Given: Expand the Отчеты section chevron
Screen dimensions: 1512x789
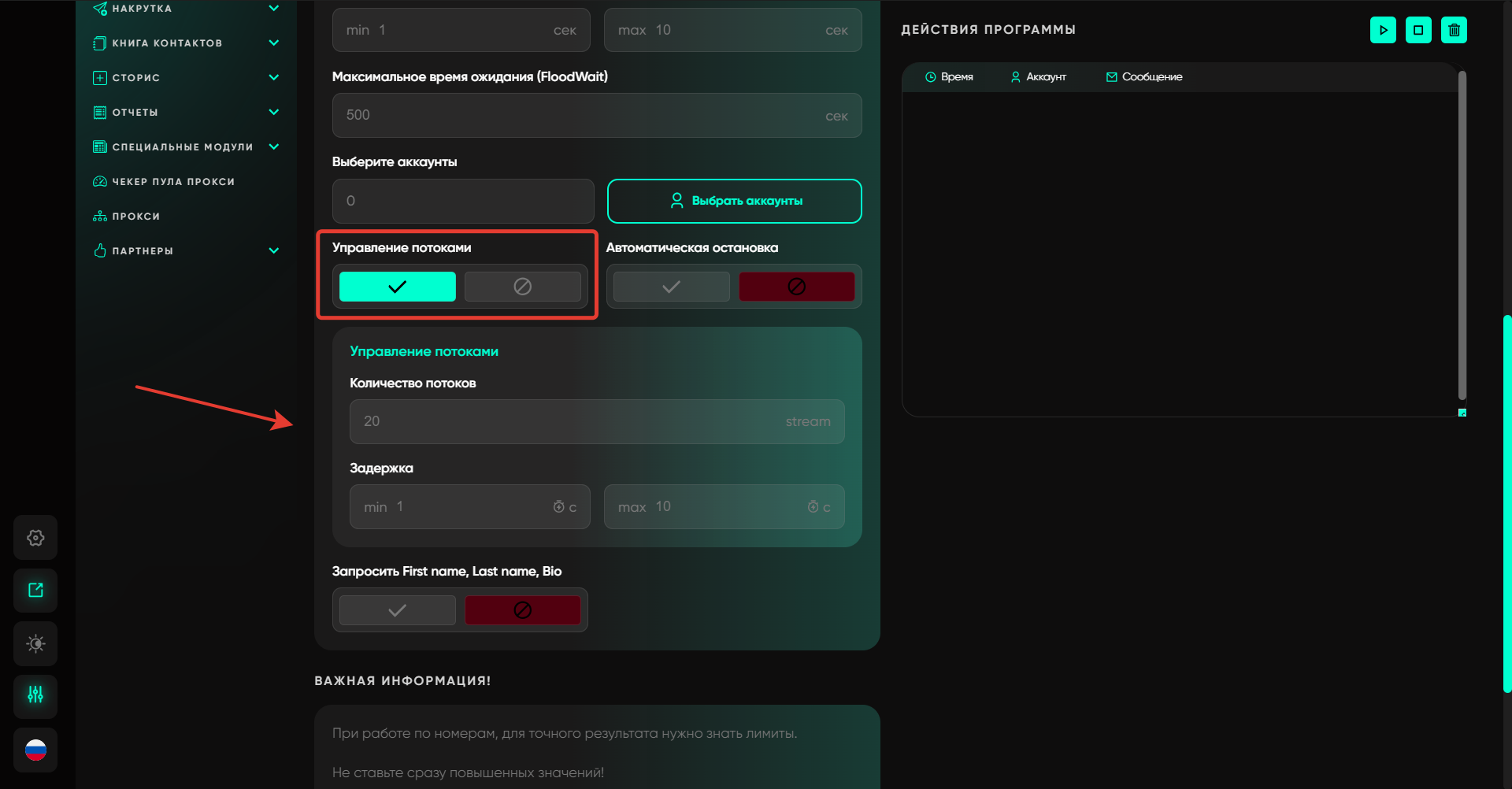Looking at the screenshot, I should [x=274, y=112].
